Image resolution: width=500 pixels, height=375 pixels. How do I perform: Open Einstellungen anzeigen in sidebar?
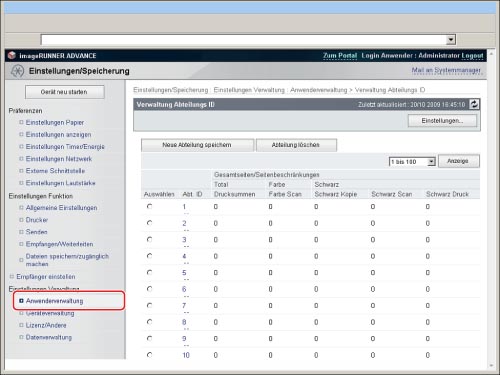click(x=58, y=135)
